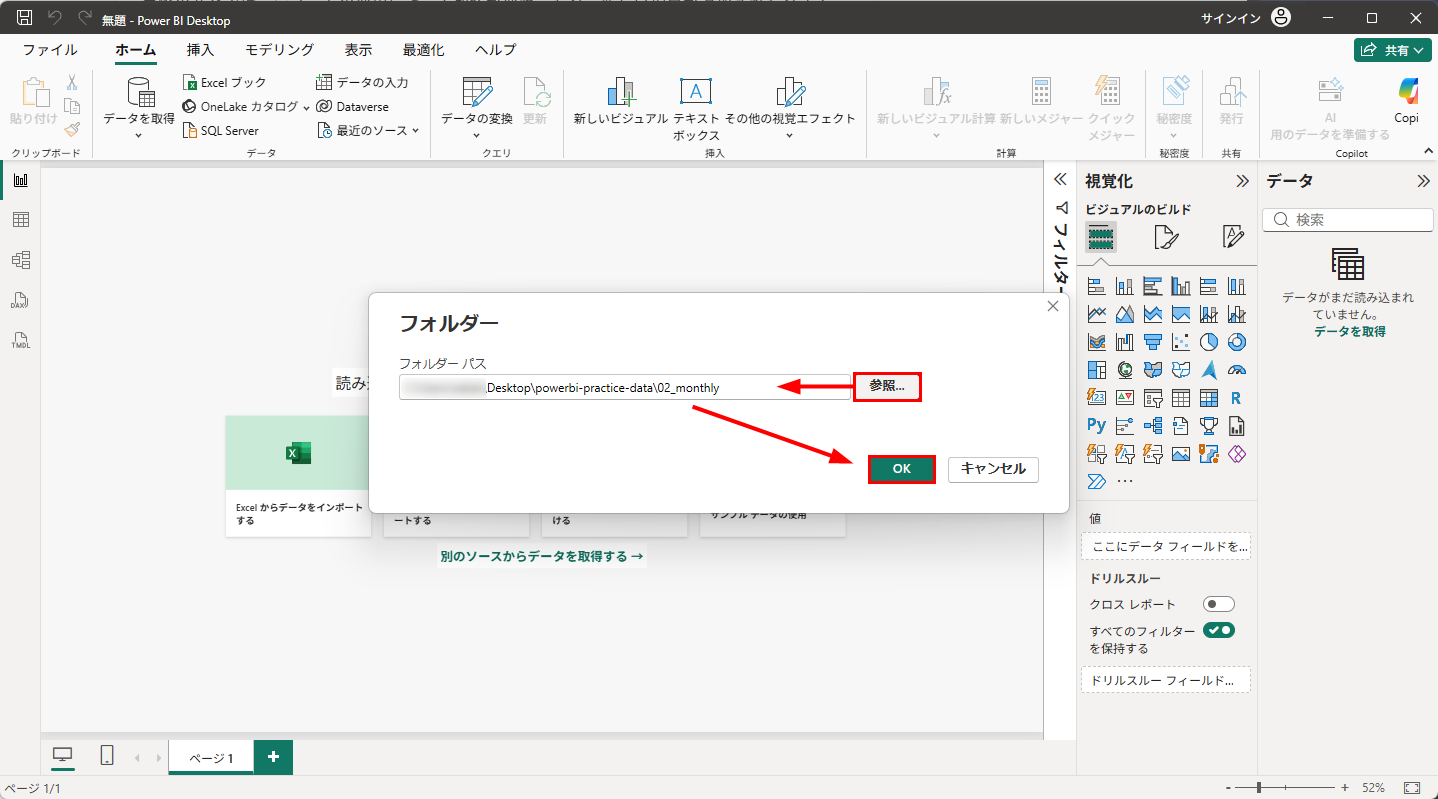Screen dimensions: 1438x799
Task: Click the データを取得 link in Data pane
Action: coord(1350,331)
